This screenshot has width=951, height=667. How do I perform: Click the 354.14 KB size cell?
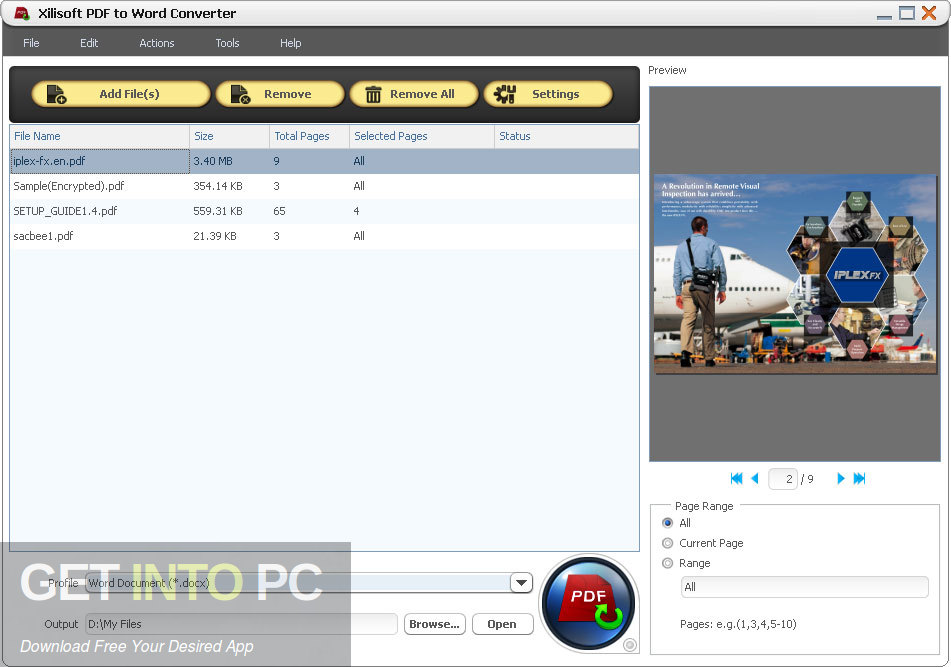[218, 186]
